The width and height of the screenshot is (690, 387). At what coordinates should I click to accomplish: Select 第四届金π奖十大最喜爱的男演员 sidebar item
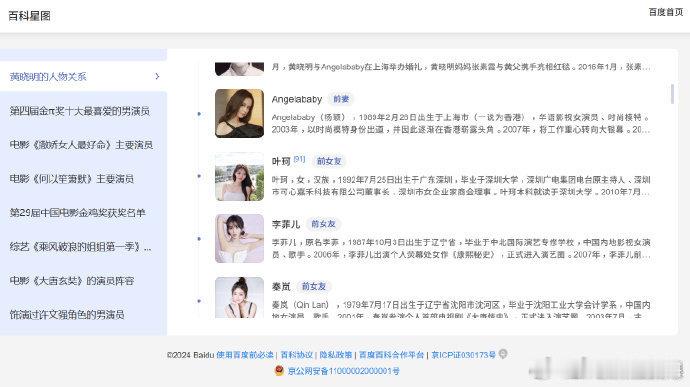80,111
